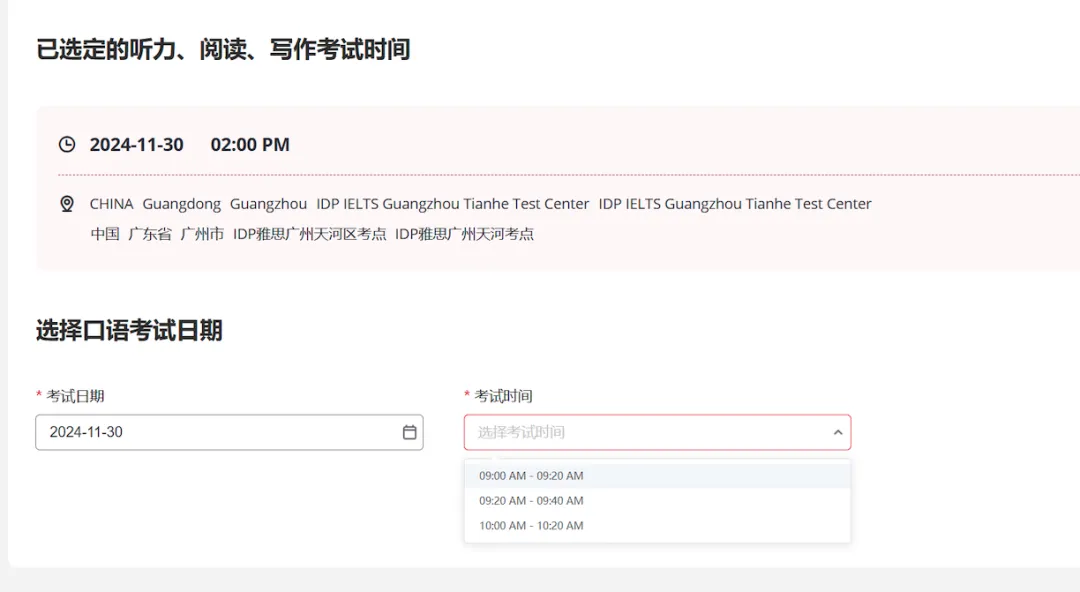
Task: Click the clock icon beside 2024-11-30
Action: [67, 144]
